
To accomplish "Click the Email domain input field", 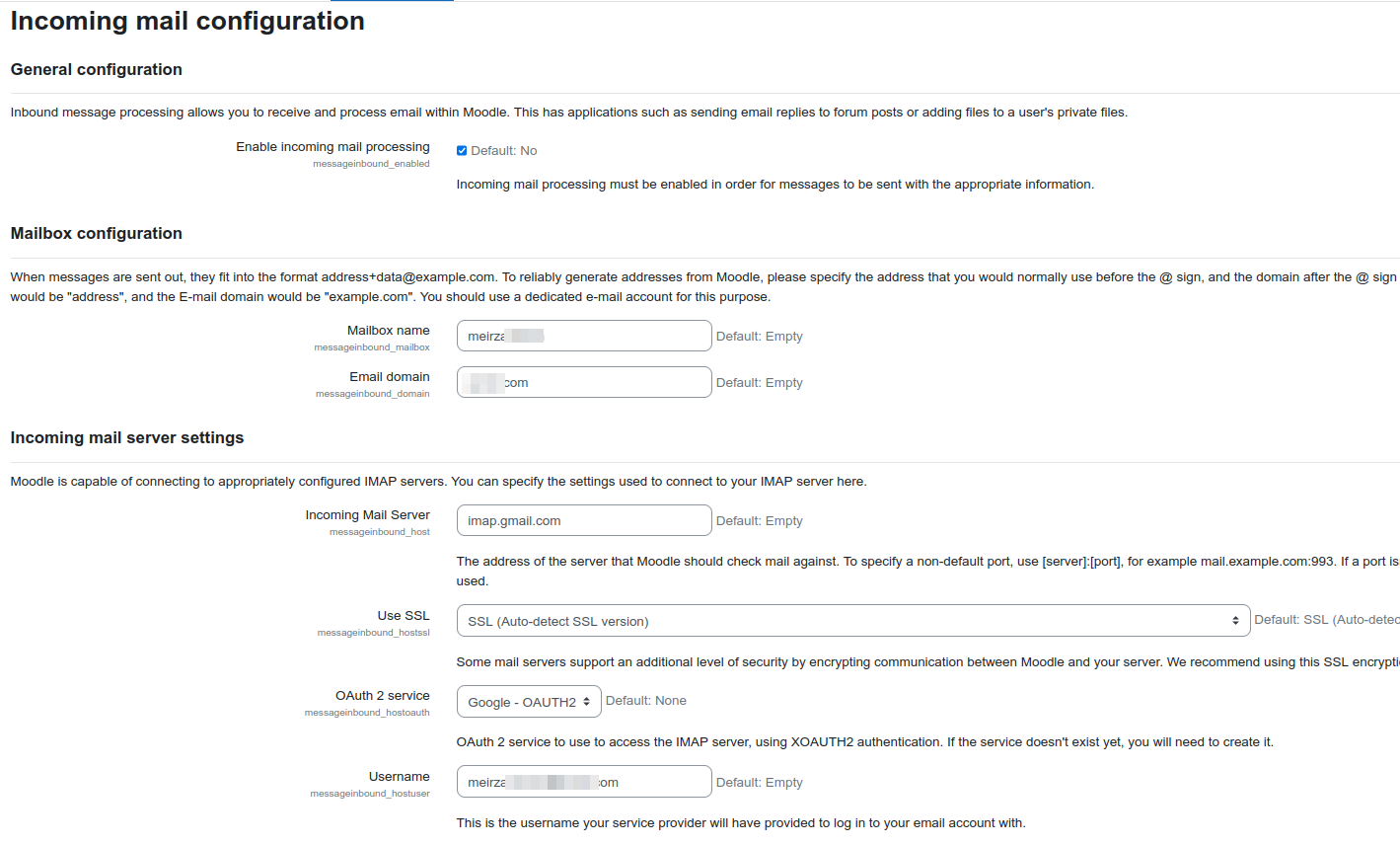I will [584, 382].
